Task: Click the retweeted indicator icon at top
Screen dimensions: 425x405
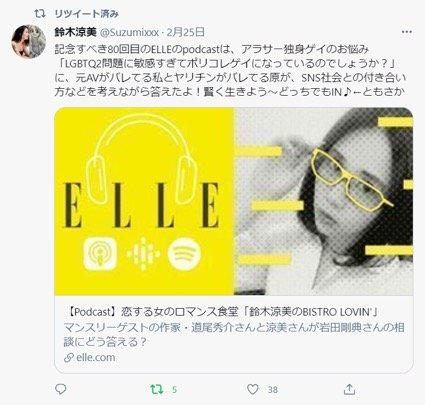Action: pos(40,14)
